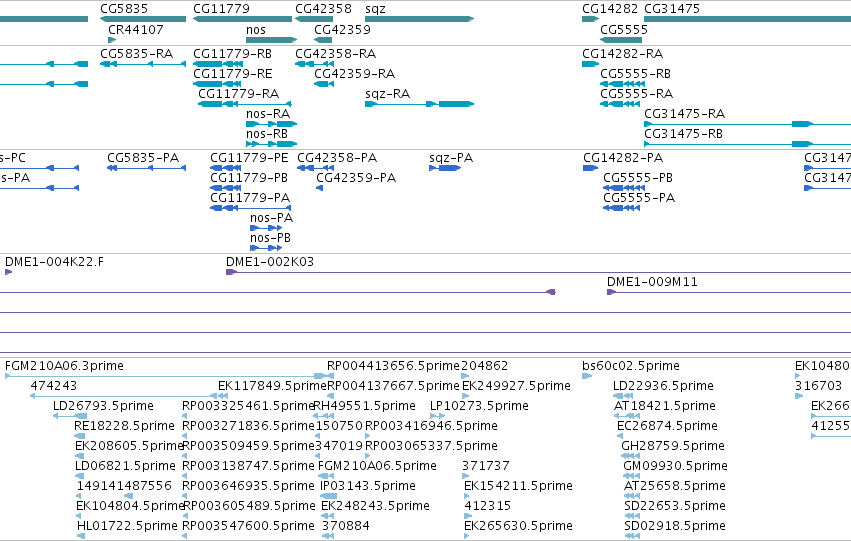Screen dimensions: 851x541
Task: Select the CG14282 gene label
Action: pyautogui.click(x=610, y=9)
